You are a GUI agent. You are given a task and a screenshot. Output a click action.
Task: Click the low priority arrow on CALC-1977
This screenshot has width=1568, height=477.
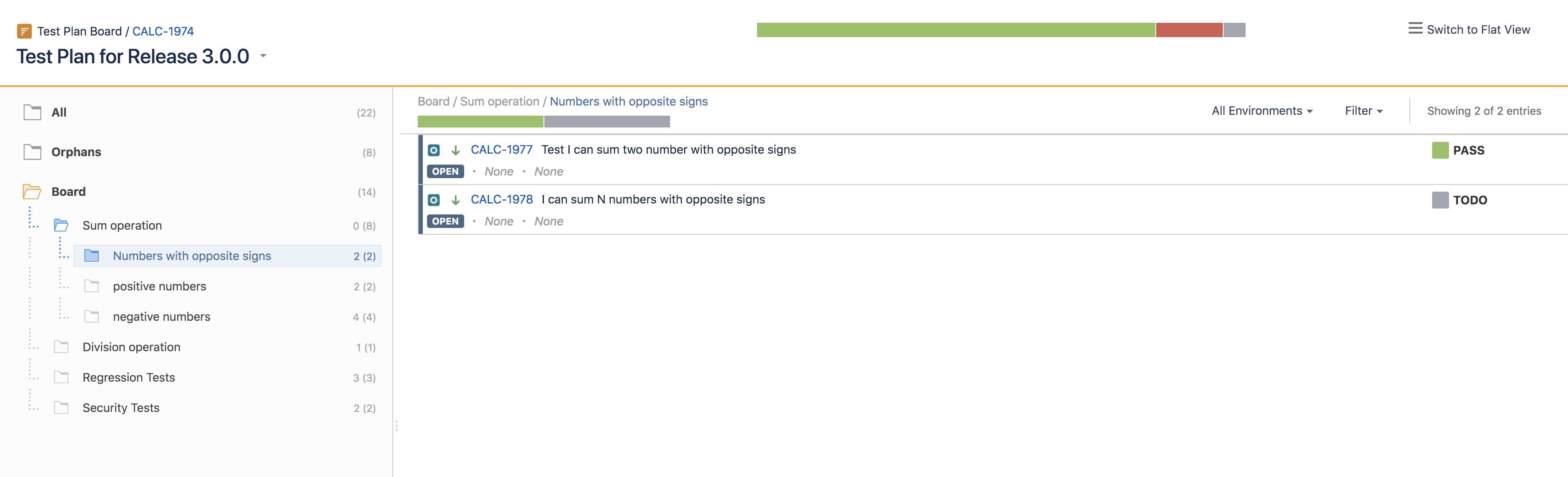pyautogui.click(x=455, y=150)
